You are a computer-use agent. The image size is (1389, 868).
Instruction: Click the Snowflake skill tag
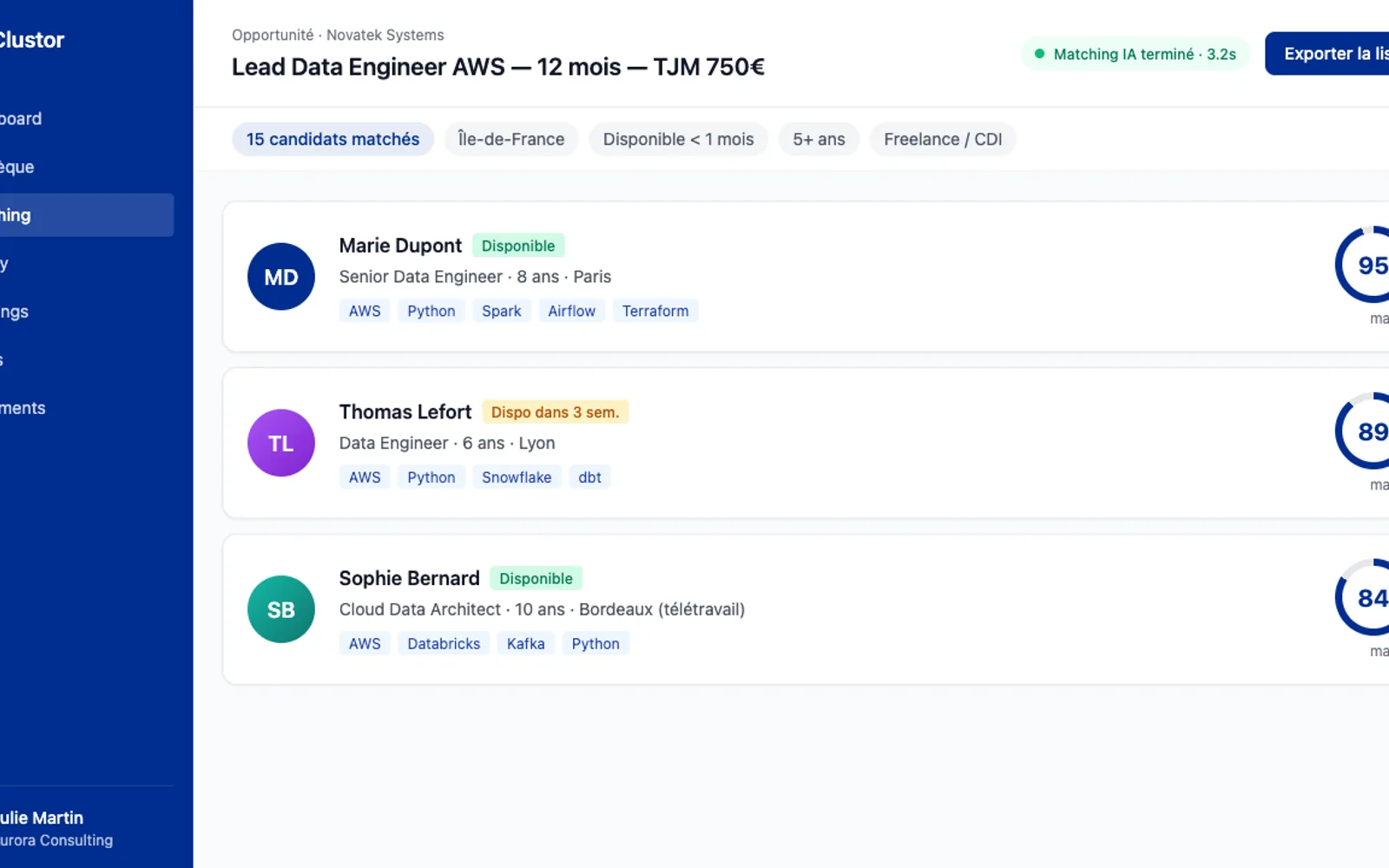tap(517, 477)
